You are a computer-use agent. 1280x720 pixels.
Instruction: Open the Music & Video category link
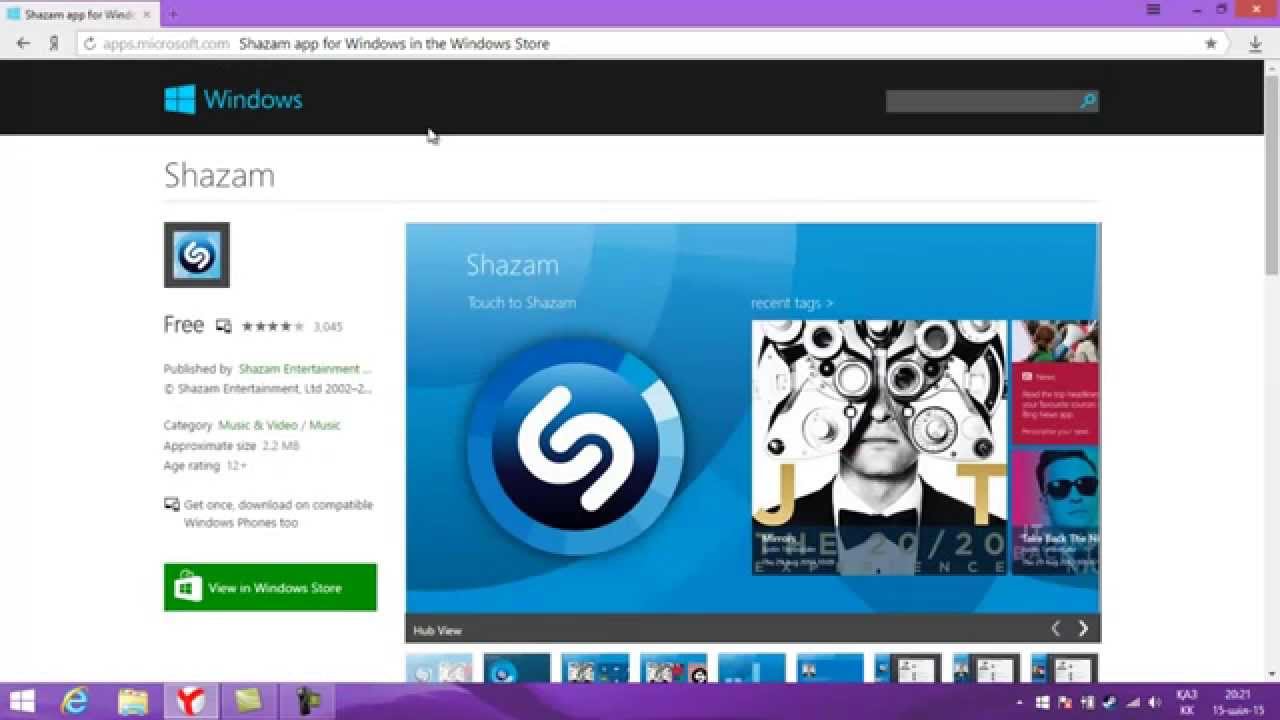pyautogui.click(x=259, y=425)
